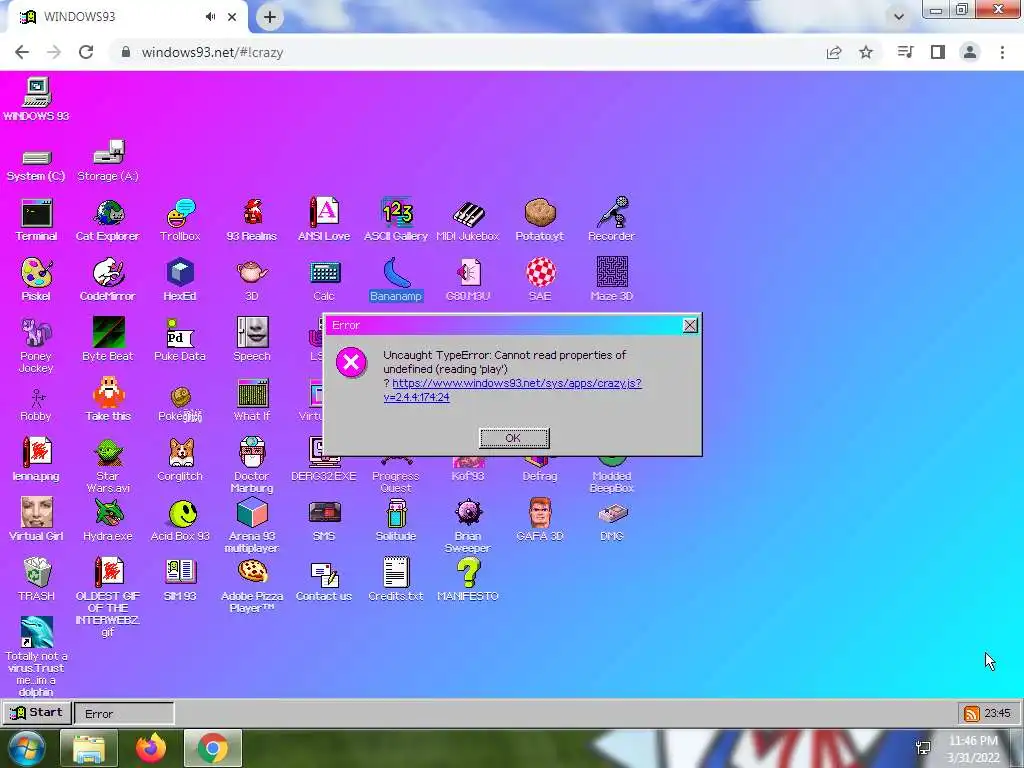Open the 3D teapot icon

(x=252, y=272)
